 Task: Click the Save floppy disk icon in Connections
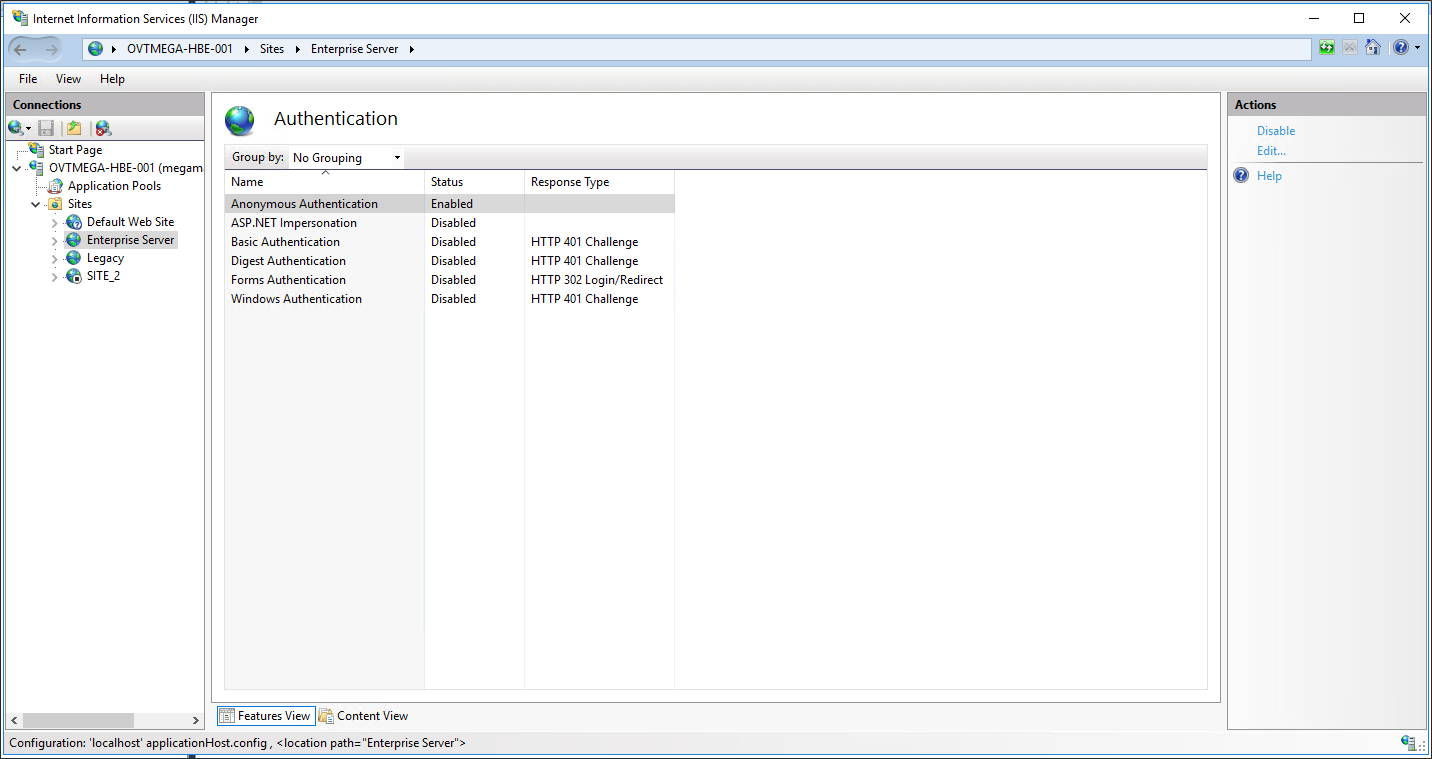point(46,128)
